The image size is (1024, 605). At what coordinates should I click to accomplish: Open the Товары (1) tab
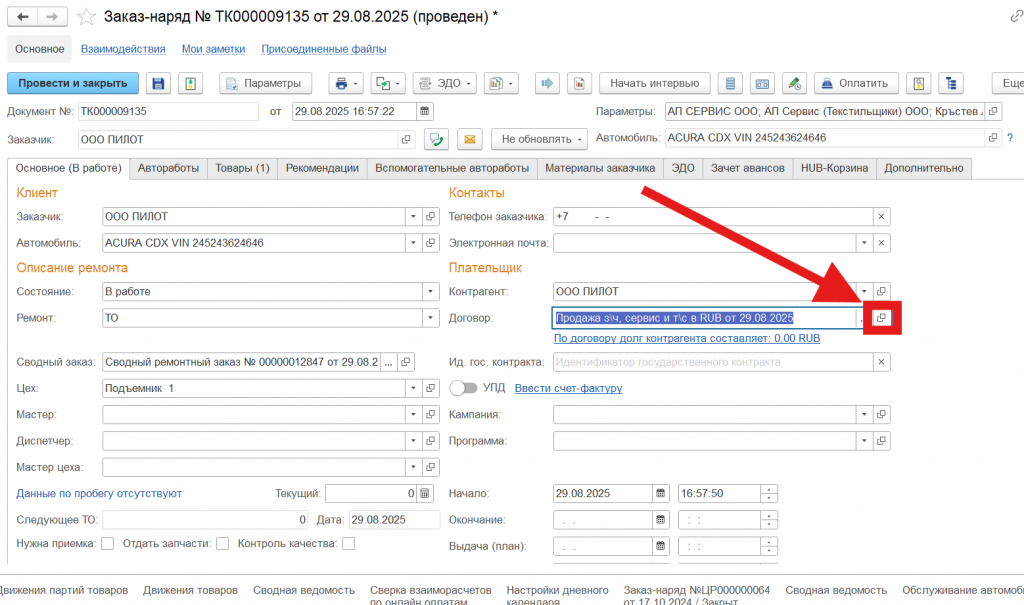[242, 169]
